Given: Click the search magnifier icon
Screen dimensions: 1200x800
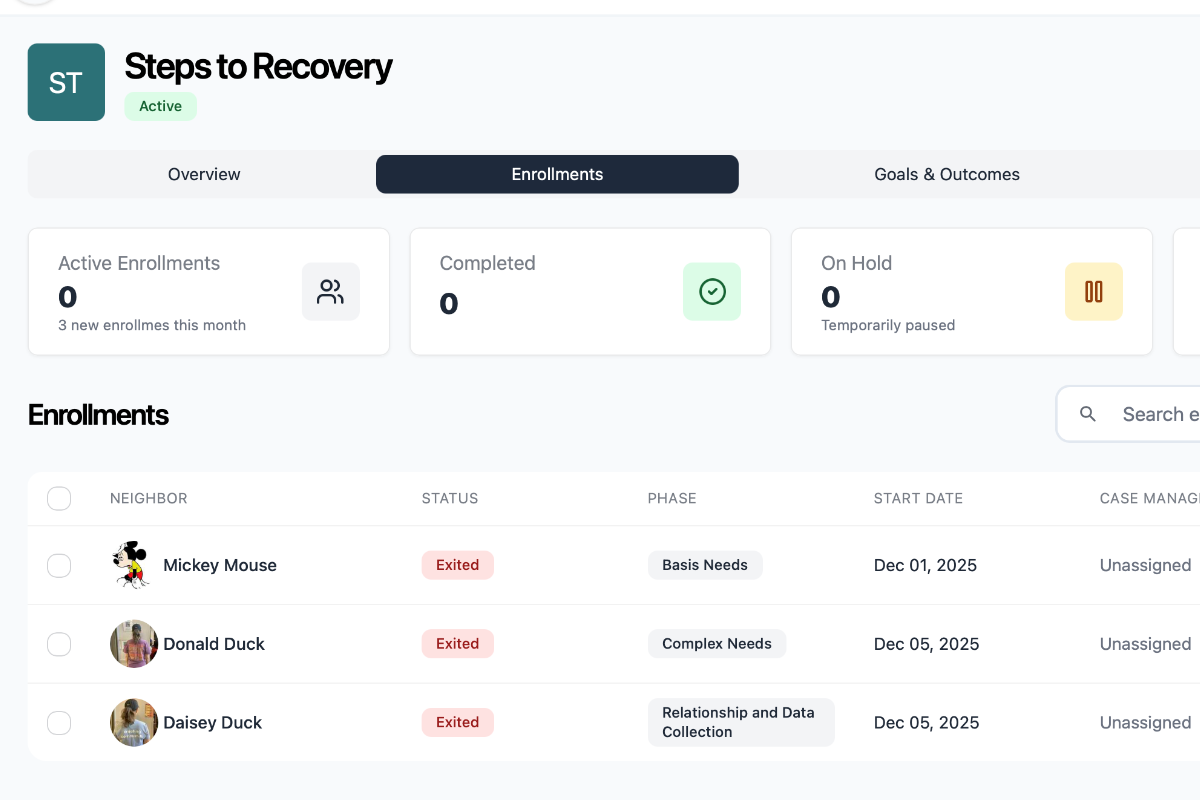Looking at the screenshot, I should pyautogui.click(x=1088, y=414).
